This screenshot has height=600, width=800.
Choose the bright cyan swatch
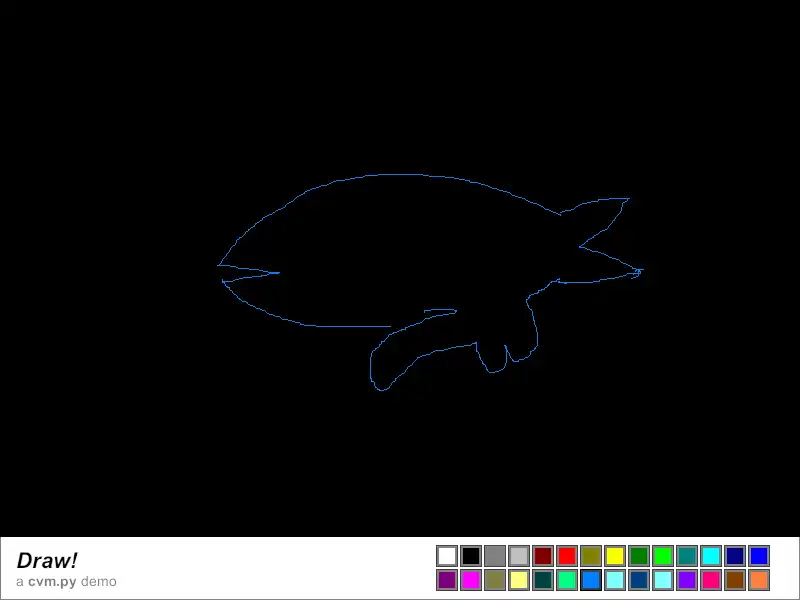(711, 556)
